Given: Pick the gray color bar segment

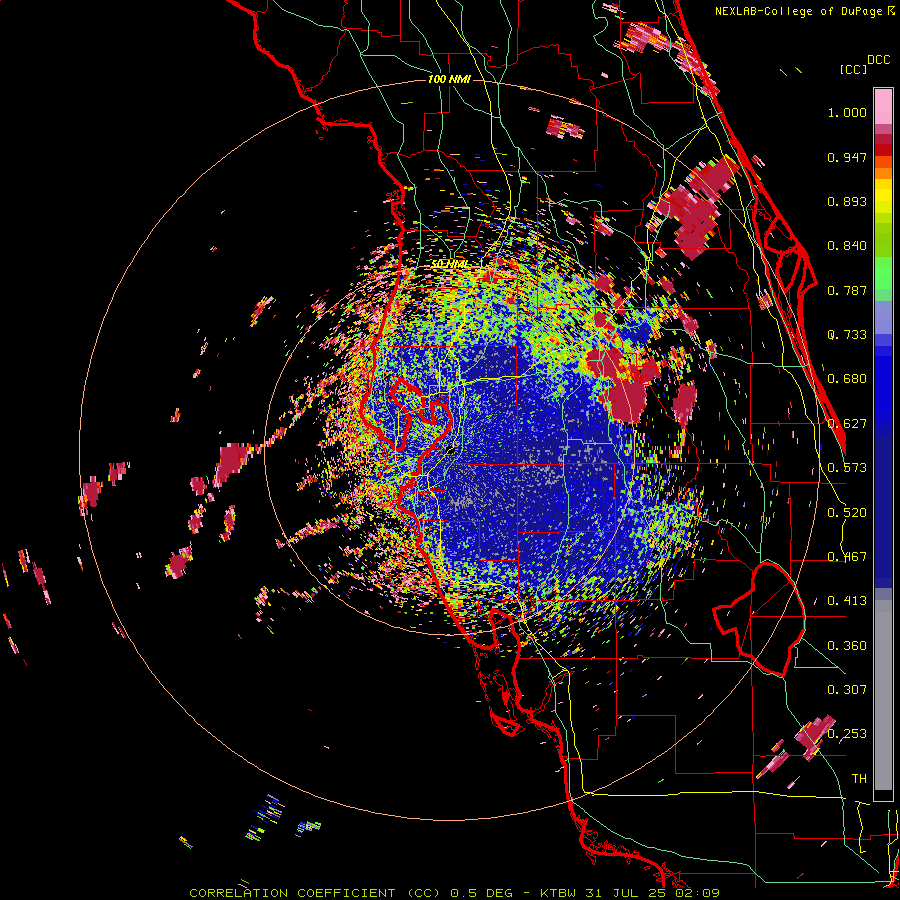Looking at the screenshot, I should click(883, 695).
